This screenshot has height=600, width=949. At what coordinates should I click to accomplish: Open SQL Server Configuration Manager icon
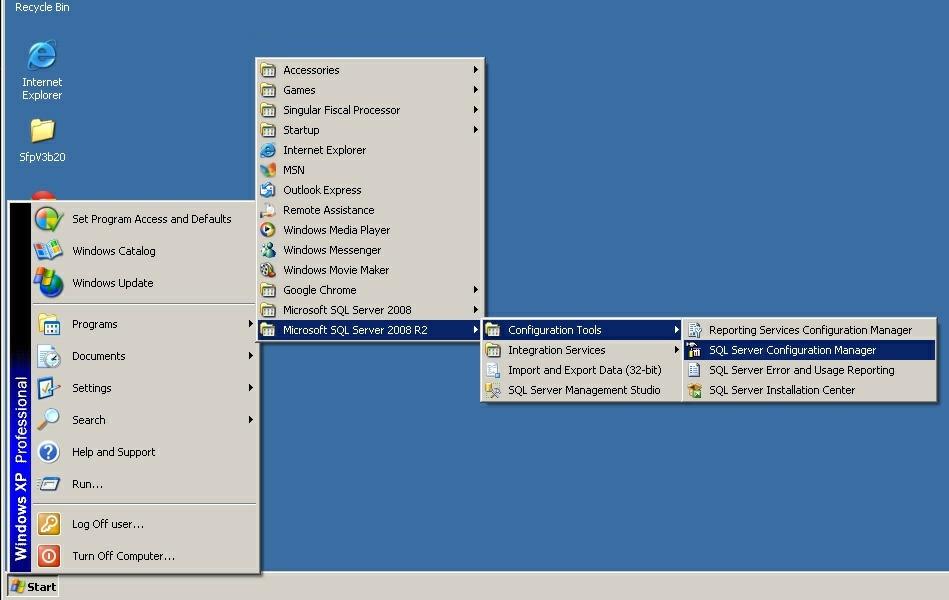coord(694,350)
